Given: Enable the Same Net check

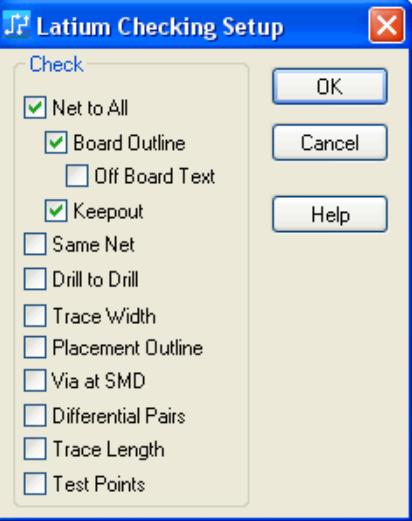Looking at the screenshot, I should tap(35, 244).
